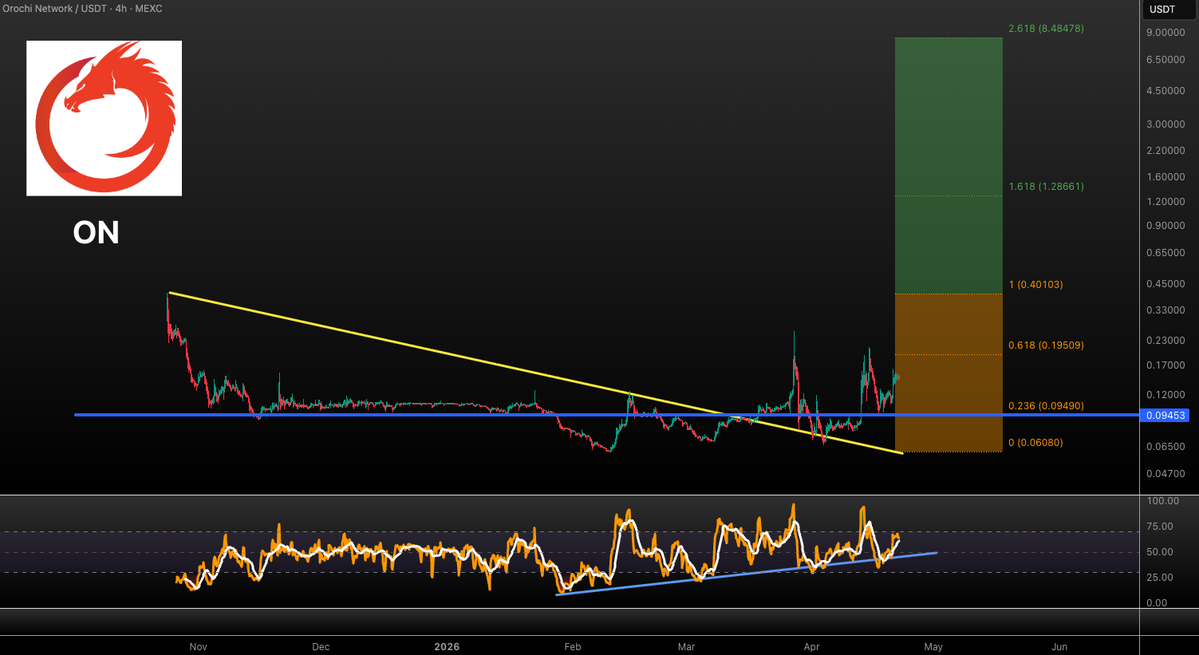Click the 2.618 (8.48478) extension target label
The width and height of the screenshot is (1199, 655).
[x=1045, y=28]
